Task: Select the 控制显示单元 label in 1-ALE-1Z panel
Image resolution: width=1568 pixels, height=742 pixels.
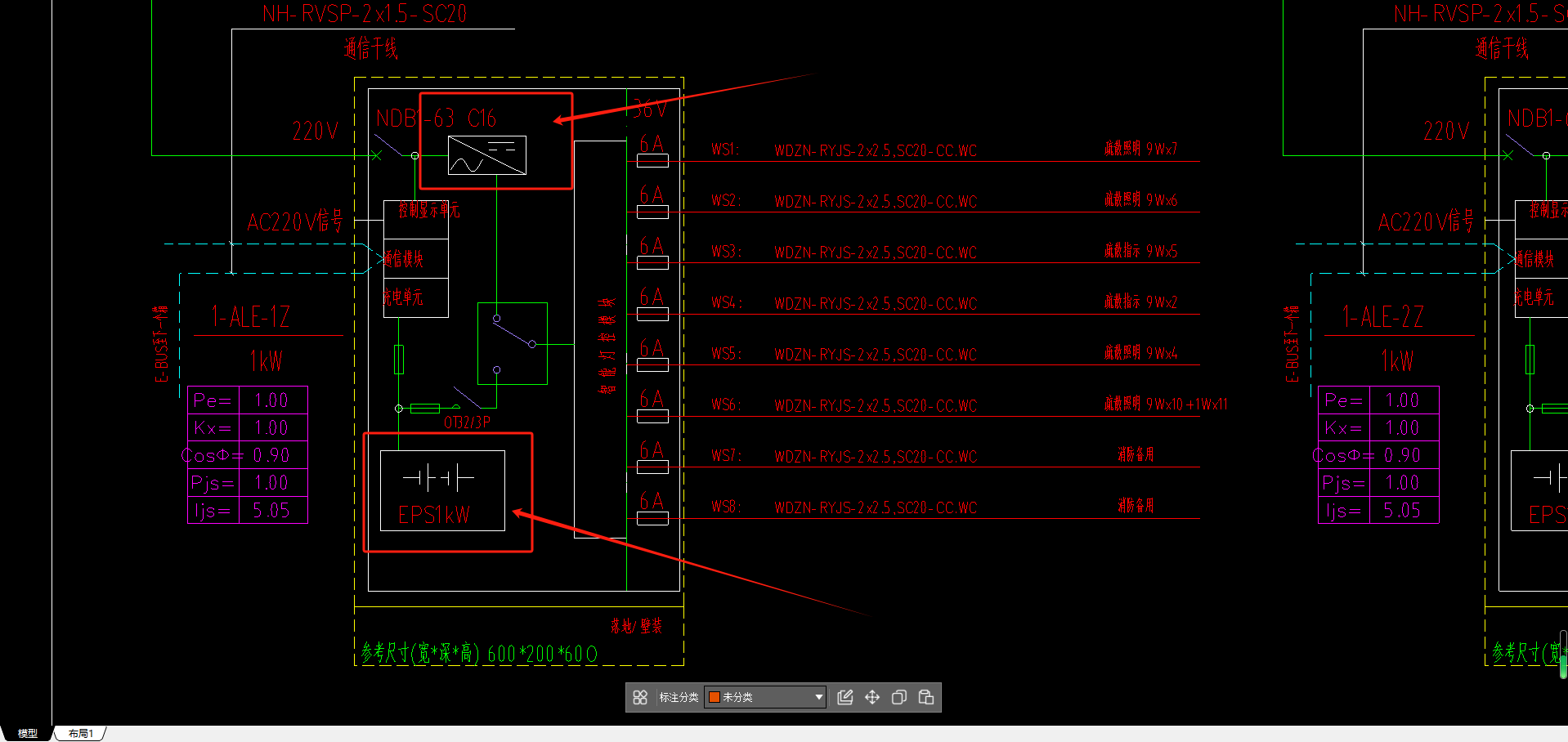Action: point(428,210)
